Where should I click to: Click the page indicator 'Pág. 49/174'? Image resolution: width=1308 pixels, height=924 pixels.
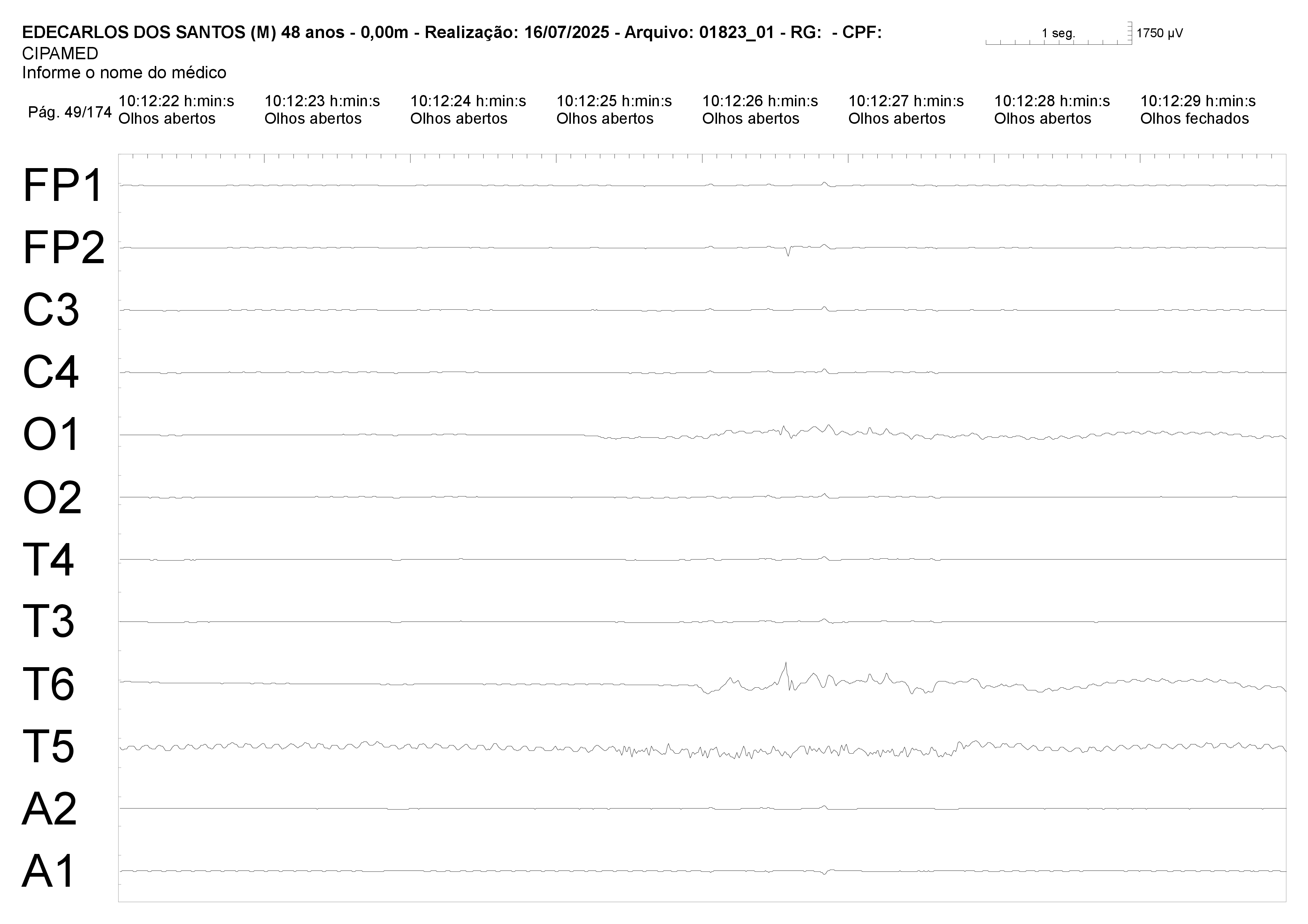(x=69, y=112)
